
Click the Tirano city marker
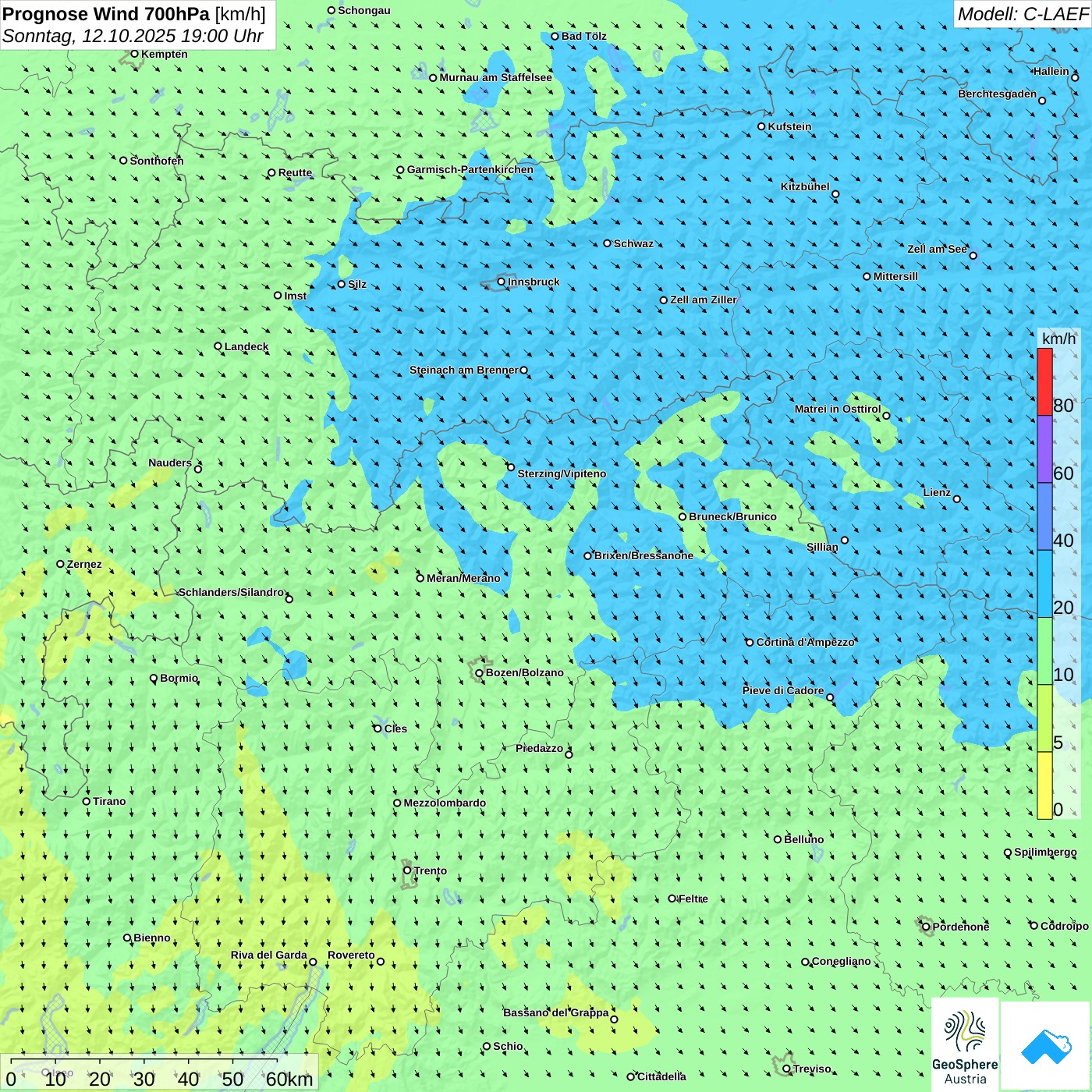pyautogui.click(x=87, y=801)
